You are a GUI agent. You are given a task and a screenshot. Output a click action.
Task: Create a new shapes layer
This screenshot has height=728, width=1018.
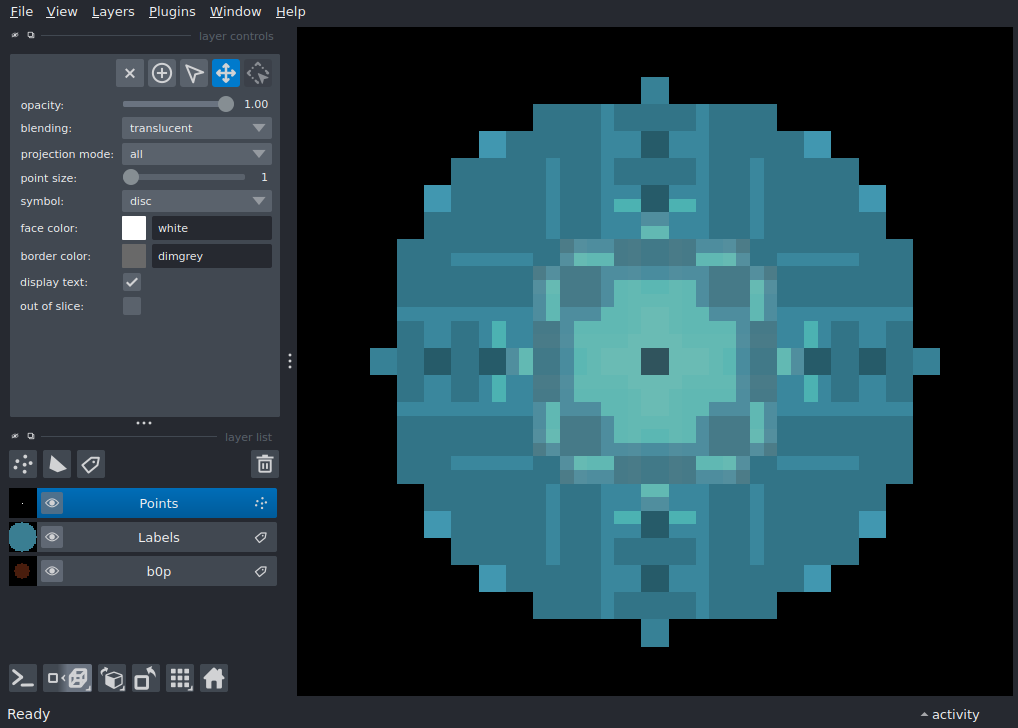click(57, 463)
